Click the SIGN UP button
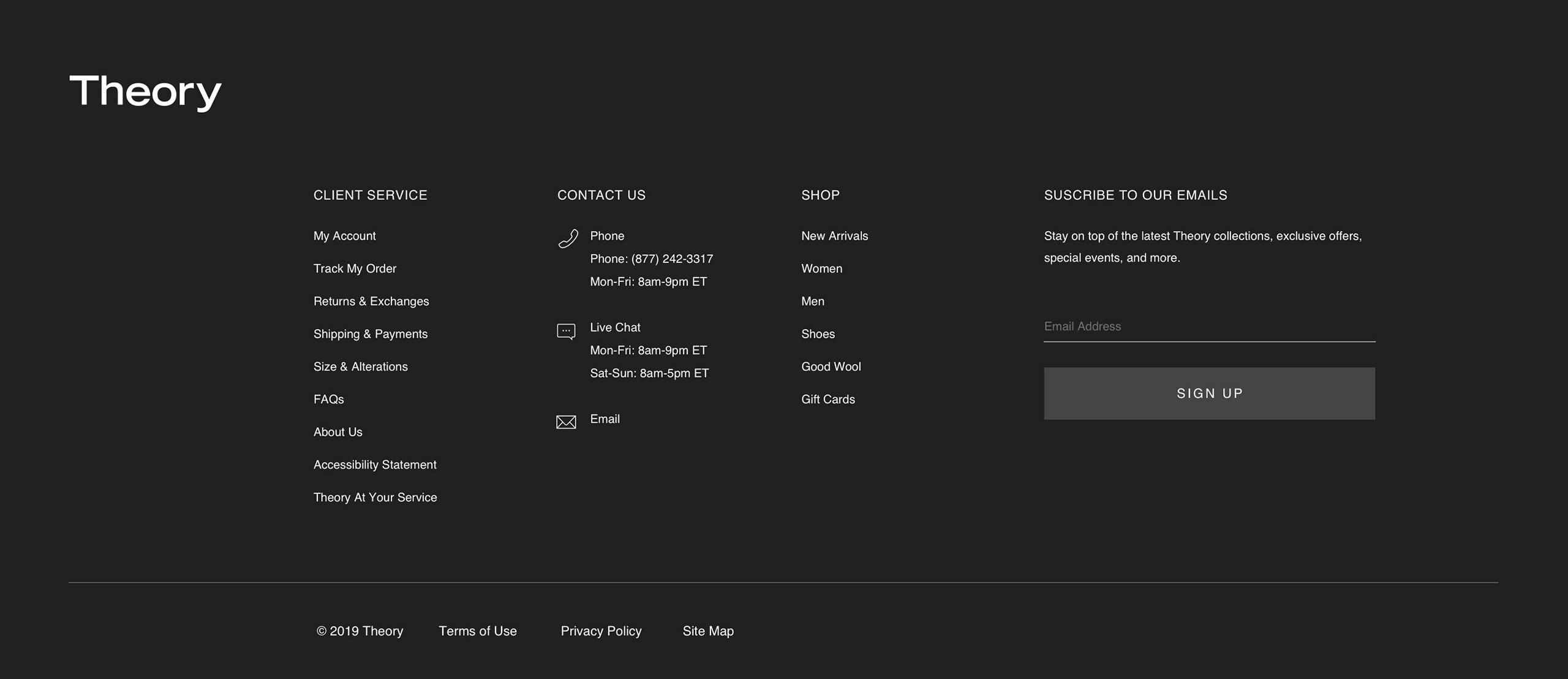 pyautogui.click(x=1210, y=393)
